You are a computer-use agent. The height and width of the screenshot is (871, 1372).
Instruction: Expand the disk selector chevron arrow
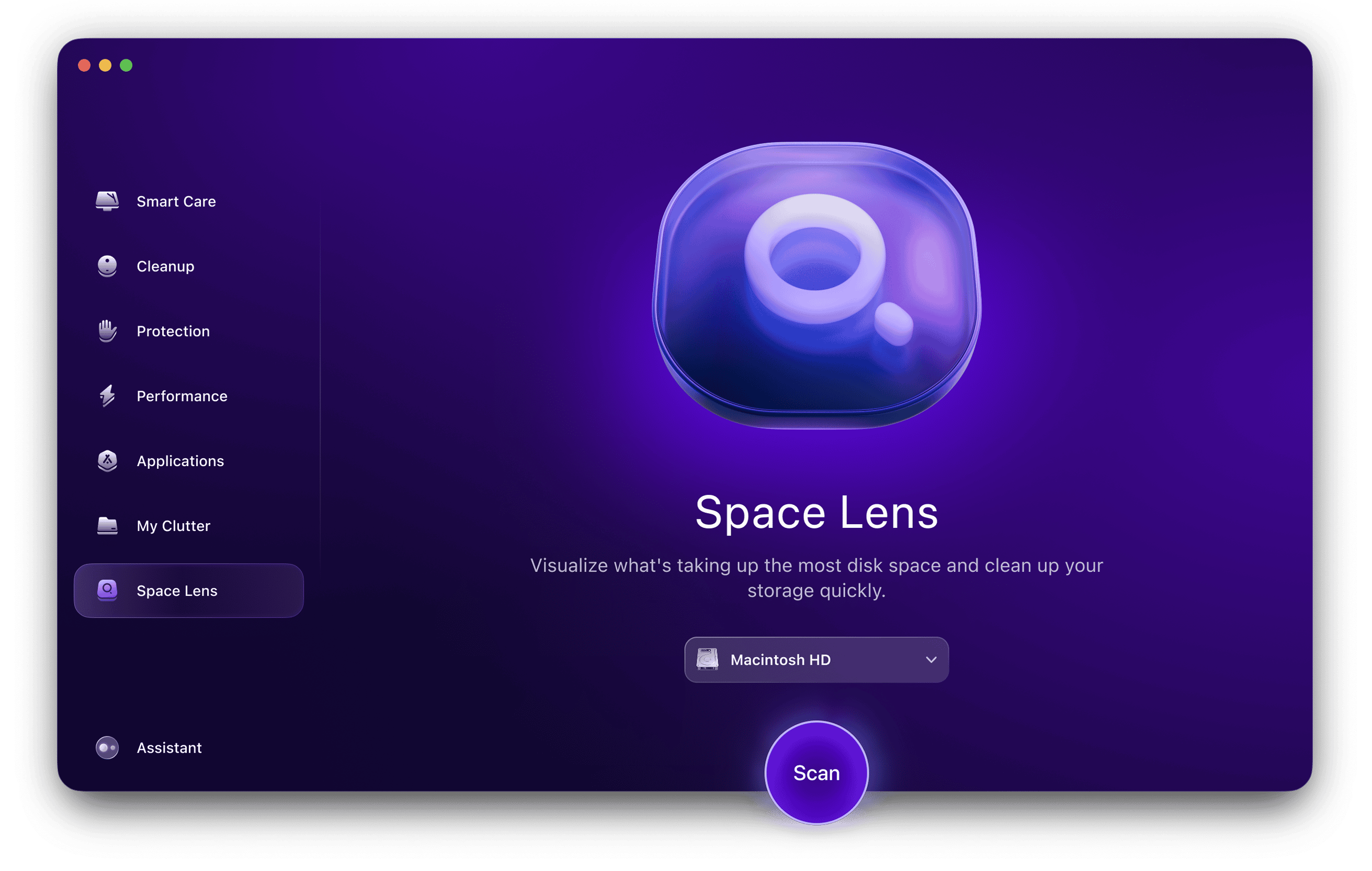pos(931,660)
